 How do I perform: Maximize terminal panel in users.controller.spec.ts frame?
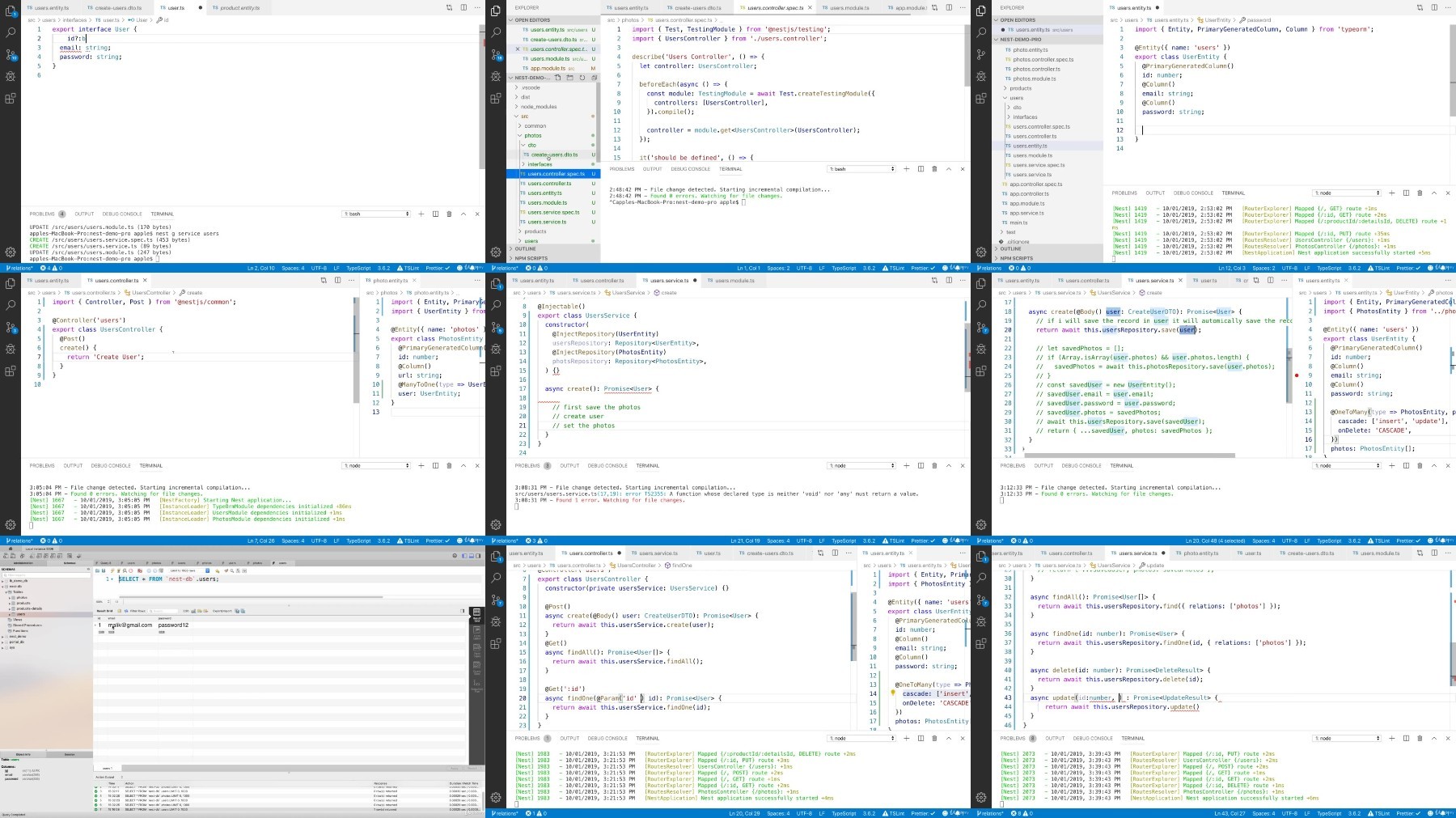[949, 169]
